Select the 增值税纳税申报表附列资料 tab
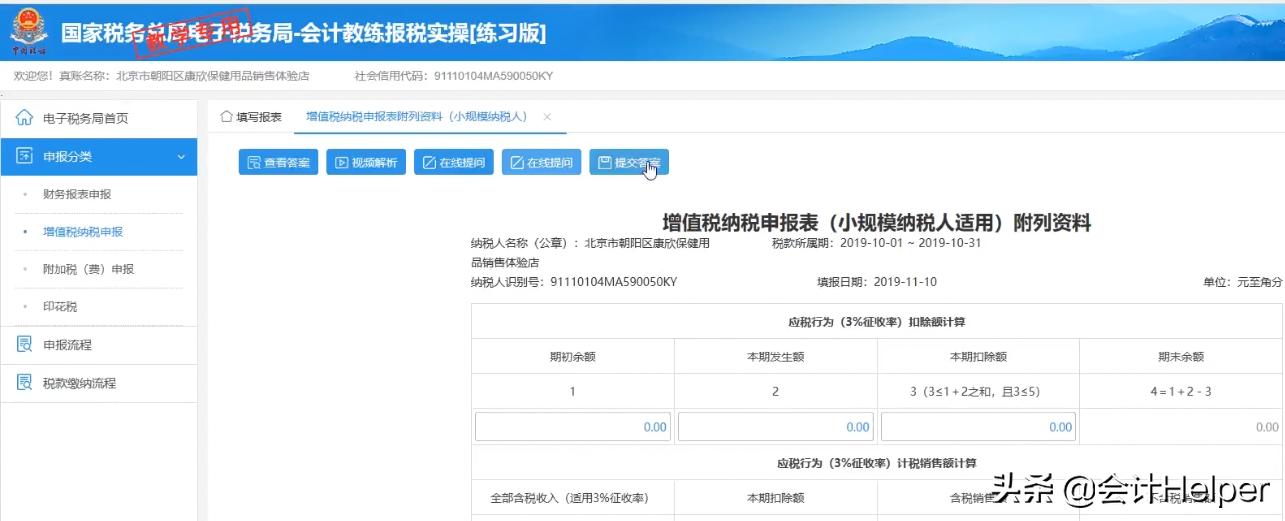The image size is (1285, 521). 416,117
